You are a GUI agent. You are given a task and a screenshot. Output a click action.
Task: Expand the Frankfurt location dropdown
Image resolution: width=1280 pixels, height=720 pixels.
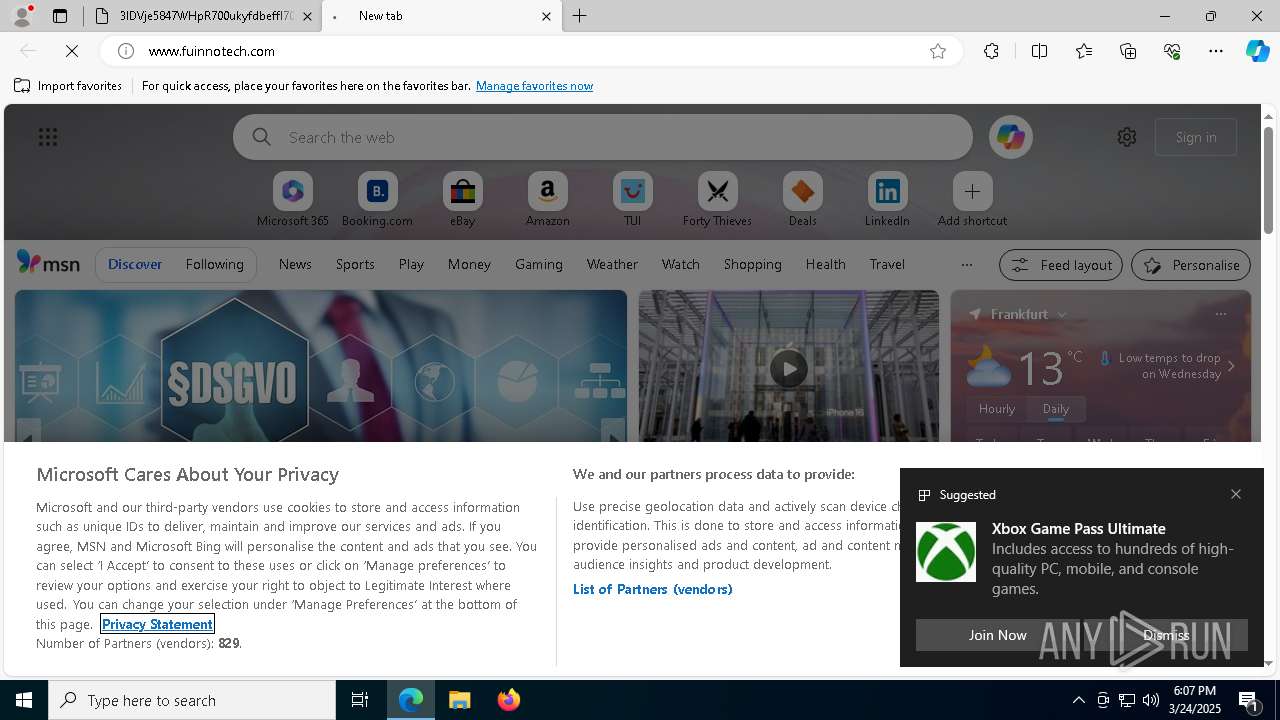(1062, 315)
